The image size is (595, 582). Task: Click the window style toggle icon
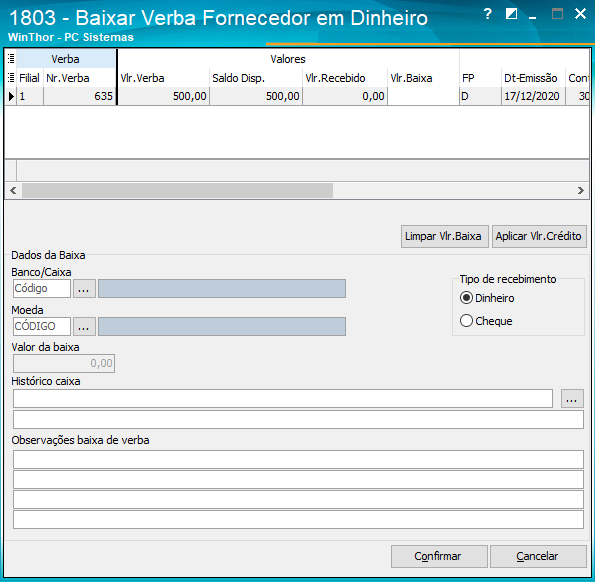(511, 14)
